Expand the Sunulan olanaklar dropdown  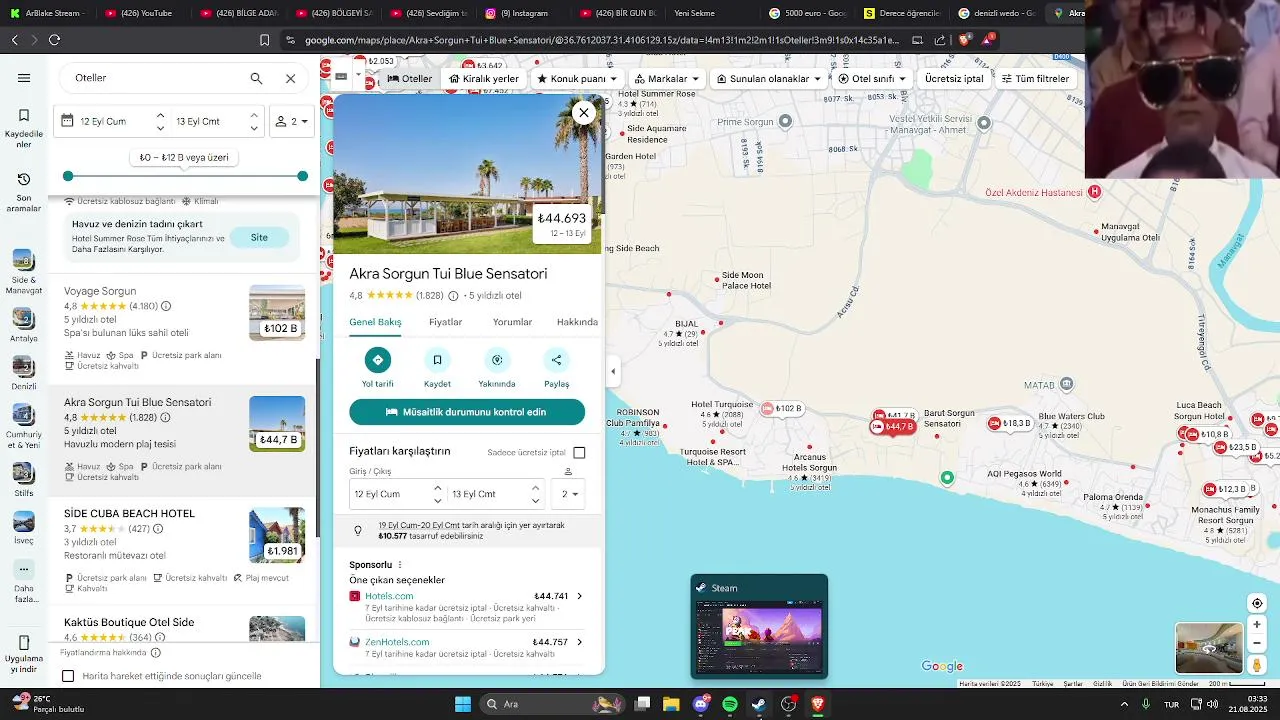click(x=768, y=78)
